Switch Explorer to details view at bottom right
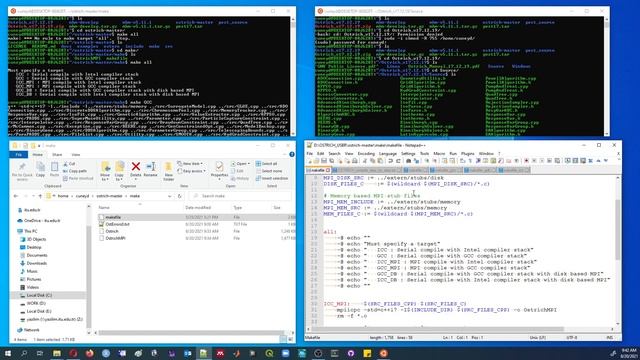 pos(283,339)
